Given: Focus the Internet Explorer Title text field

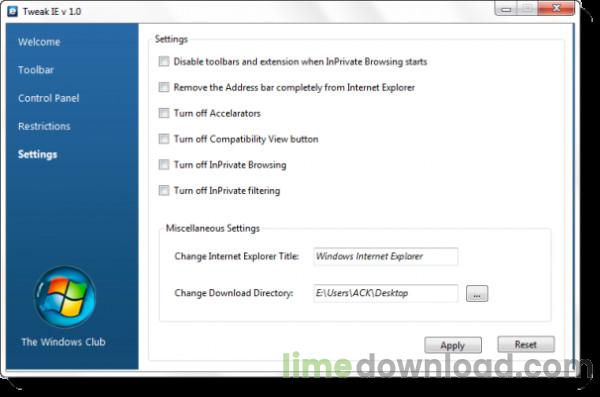Looking at the screenshot, I should click(385, 256).
